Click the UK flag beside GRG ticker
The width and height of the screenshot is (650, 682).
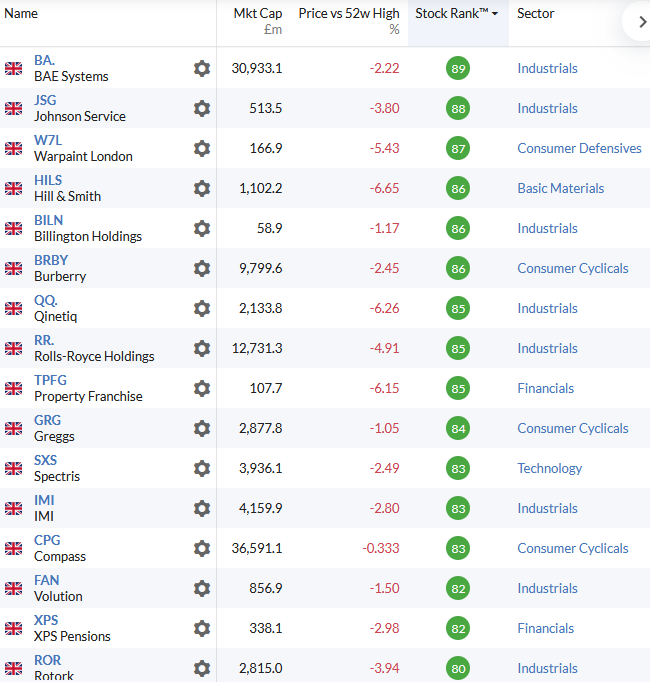tap(13, 429)
